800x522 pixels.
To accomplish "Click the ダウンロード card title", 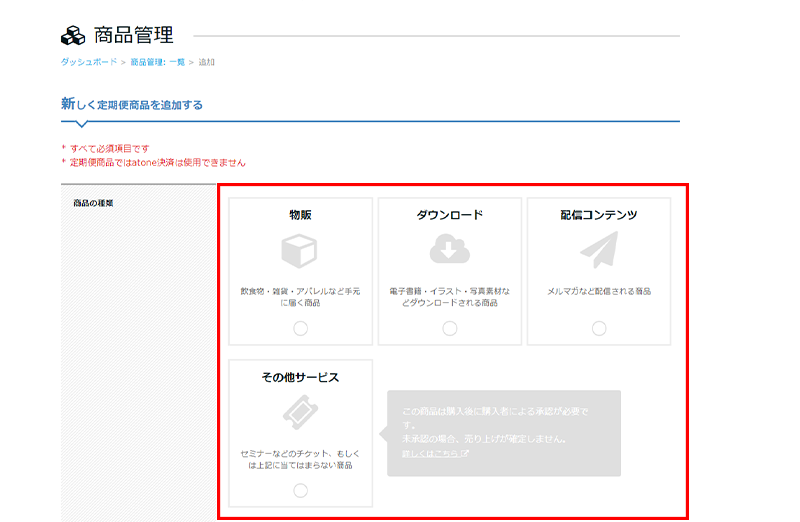I will click(449, 215).
